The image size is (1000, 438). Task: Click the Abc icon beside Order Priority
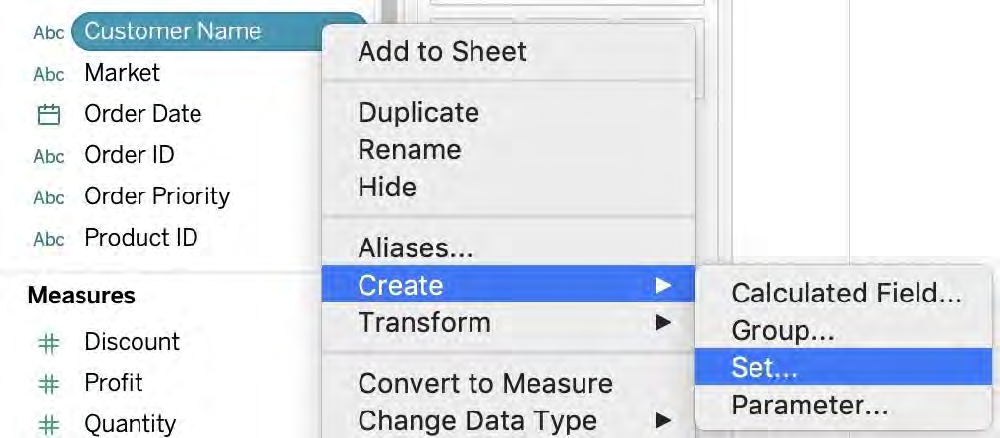coord(49,198)
